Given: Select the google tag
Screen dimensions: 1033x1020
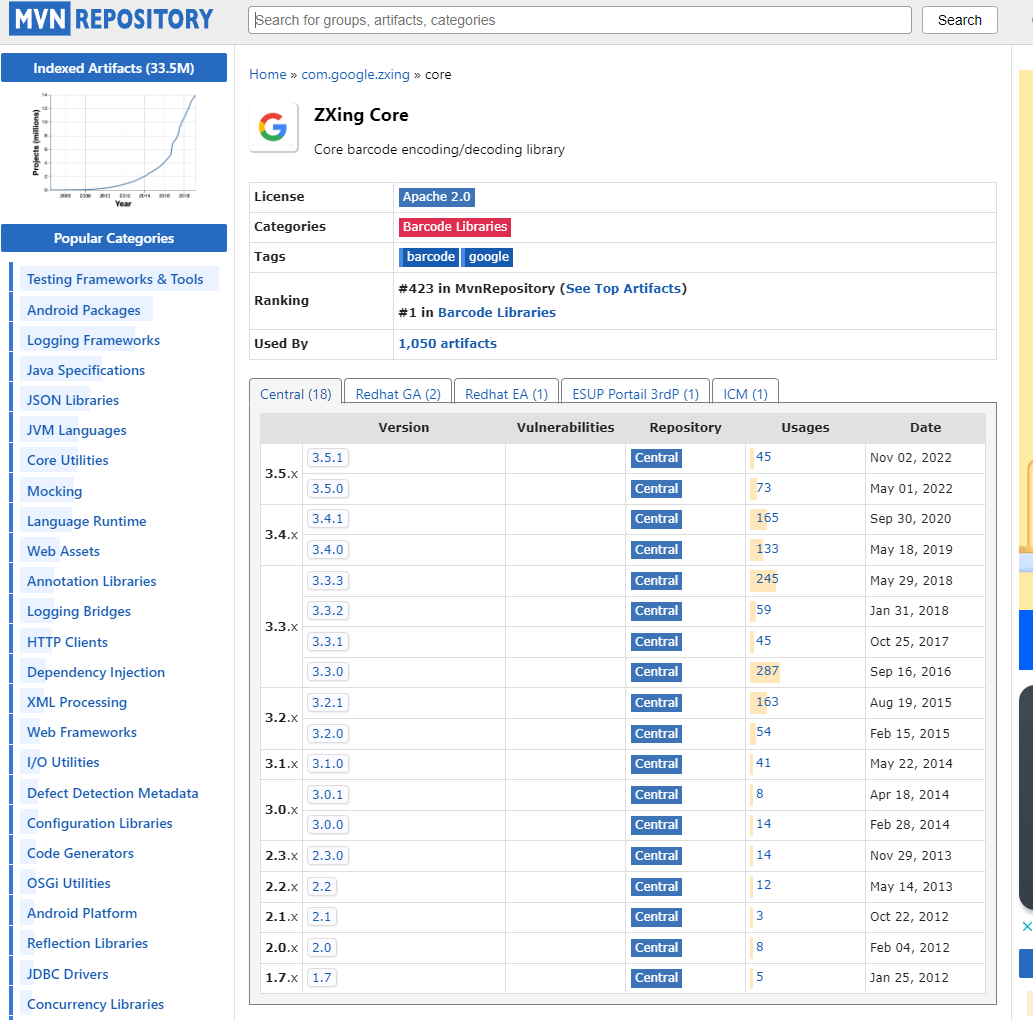Looking at the screenshot, I should (488, 257).
